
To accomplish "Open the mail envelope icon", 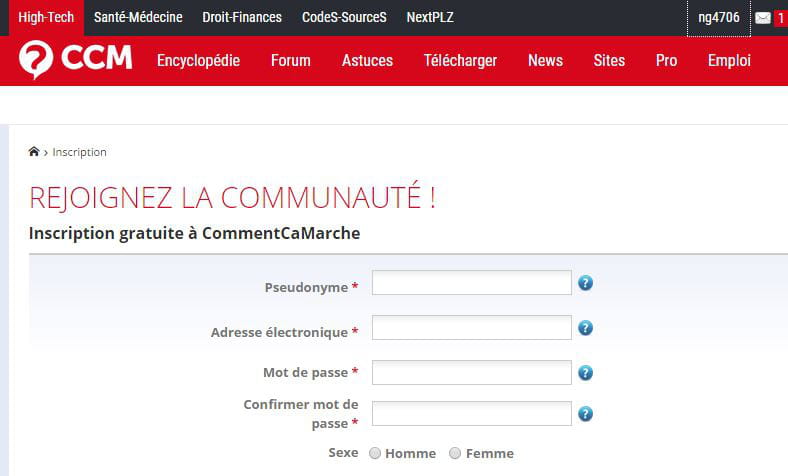I will [x=762, y=18].
